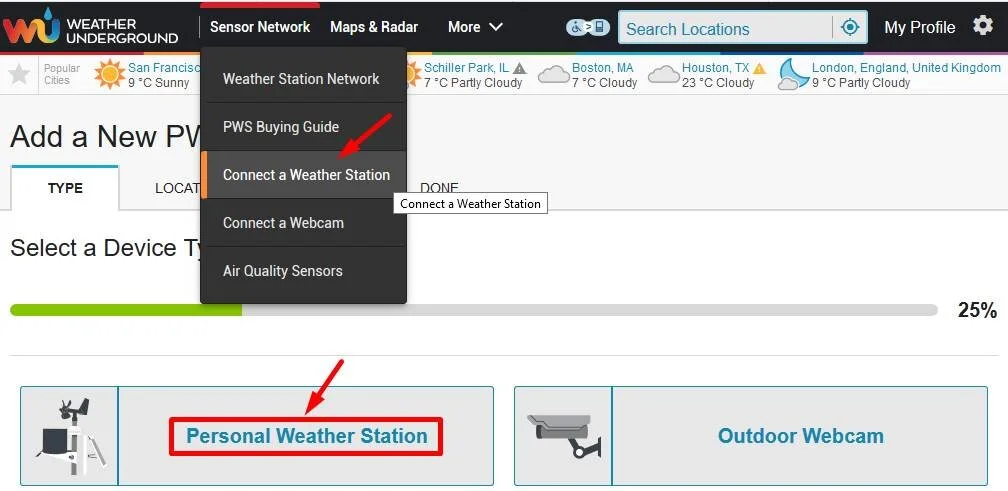This screenshot has width=1008, height=491.
Task: Click the 25% progress label
Action: click(x=977, y=310)
